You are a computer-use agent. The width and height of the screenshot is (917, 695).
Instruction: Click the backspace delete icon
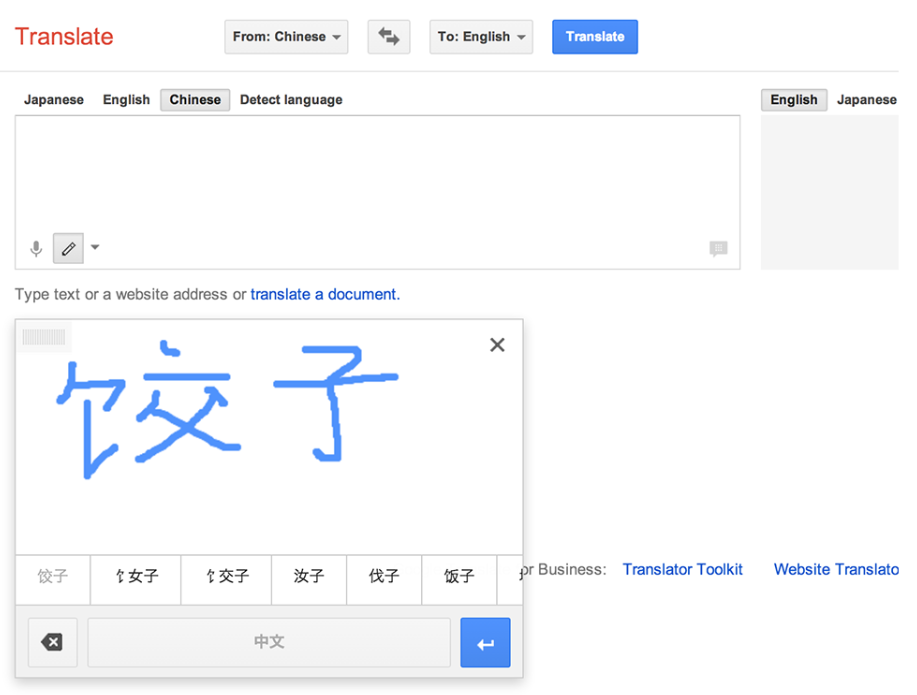52,642
